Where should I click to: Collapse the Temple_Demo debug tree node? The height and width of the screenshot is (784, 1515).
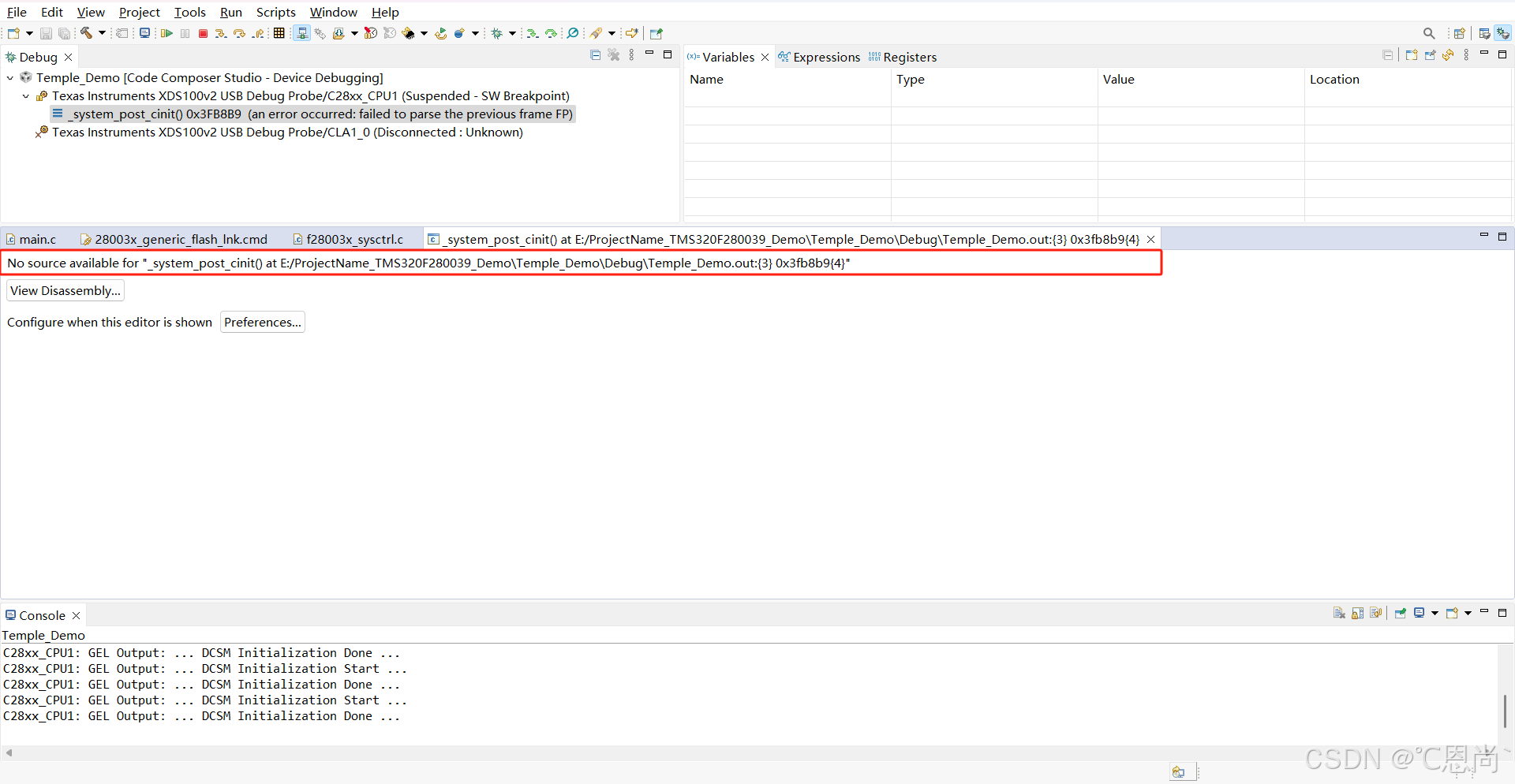pos(10,78)
